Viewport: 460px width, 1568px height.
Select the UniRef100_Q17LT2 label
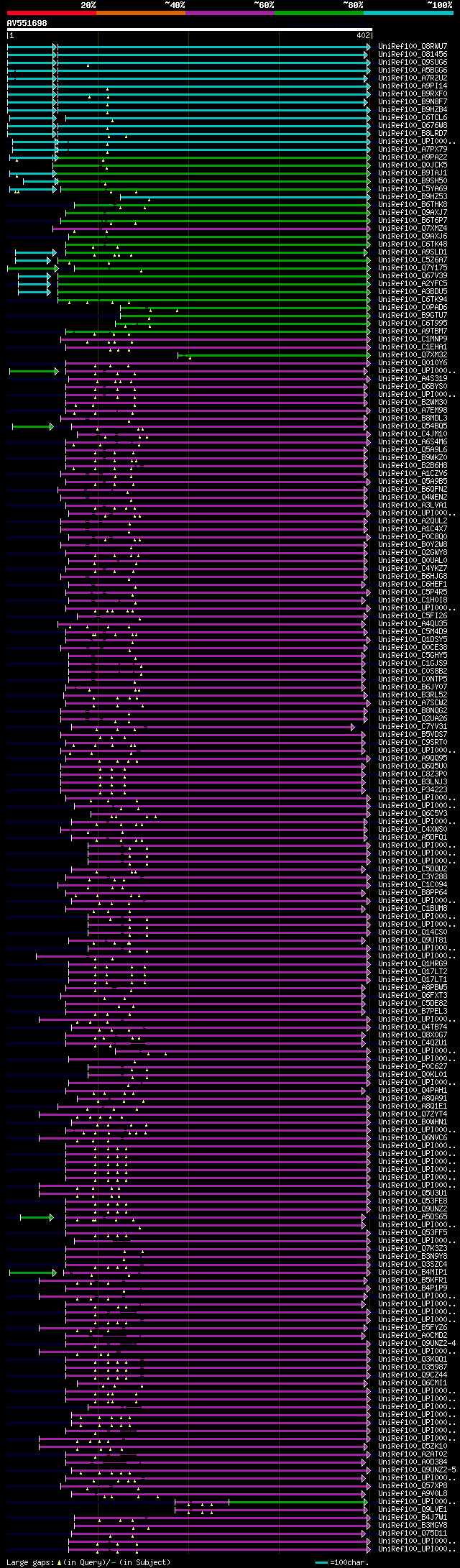point(413,972)
